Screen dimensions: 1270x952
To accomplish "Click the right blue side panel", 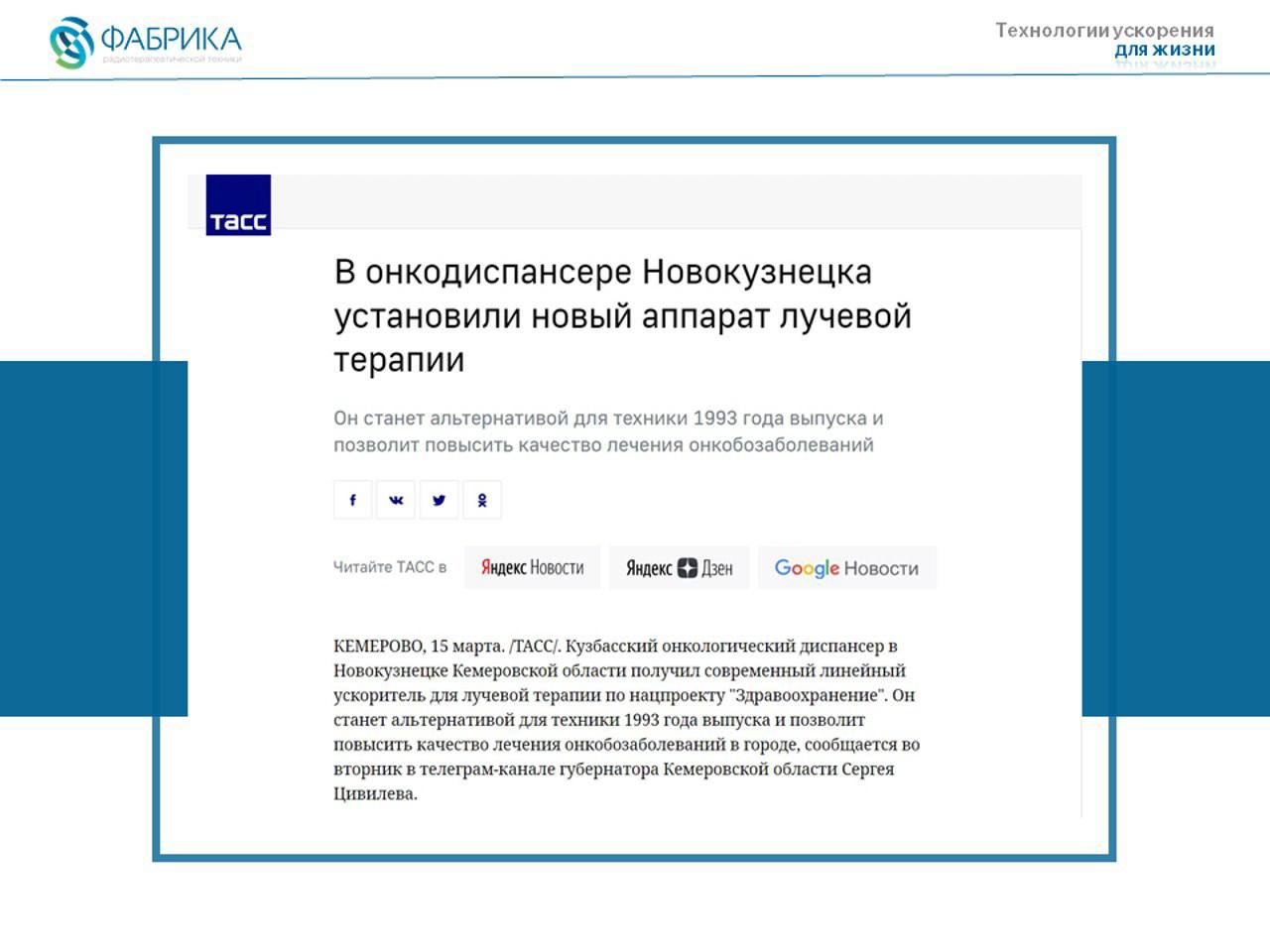I will [1176, 538].
